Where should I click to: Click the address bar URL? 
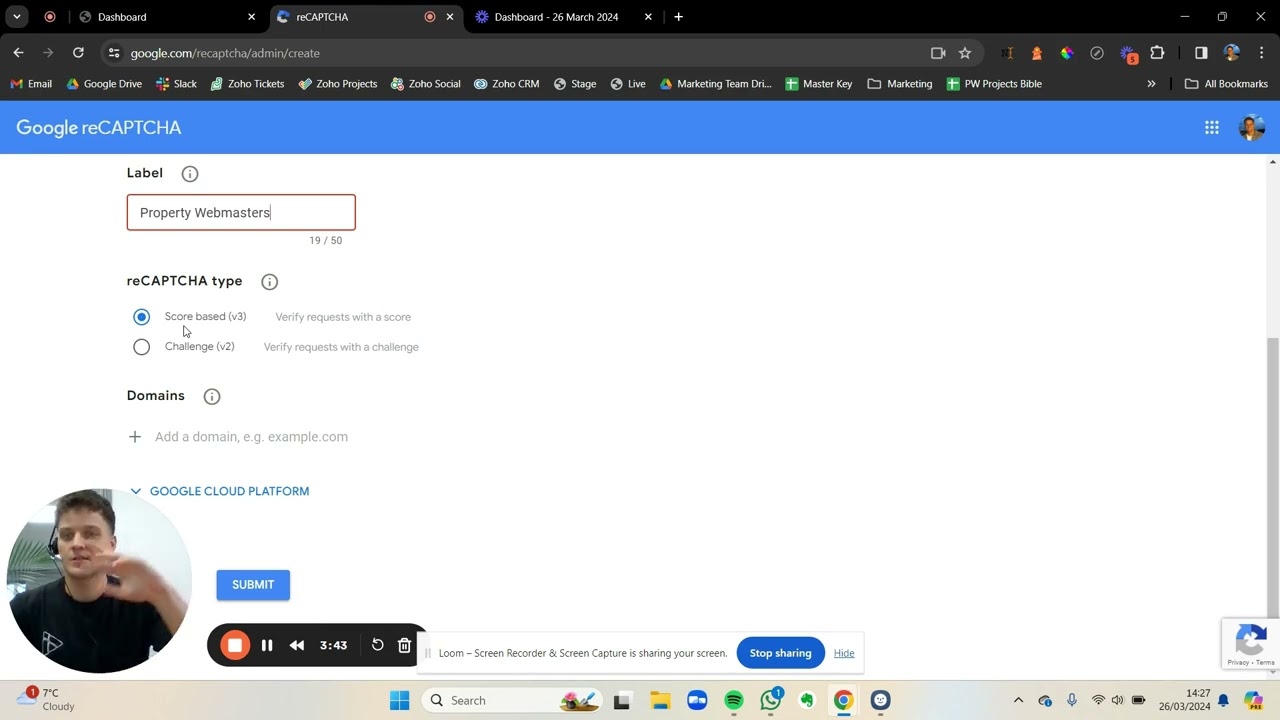(x=225, y=53)
